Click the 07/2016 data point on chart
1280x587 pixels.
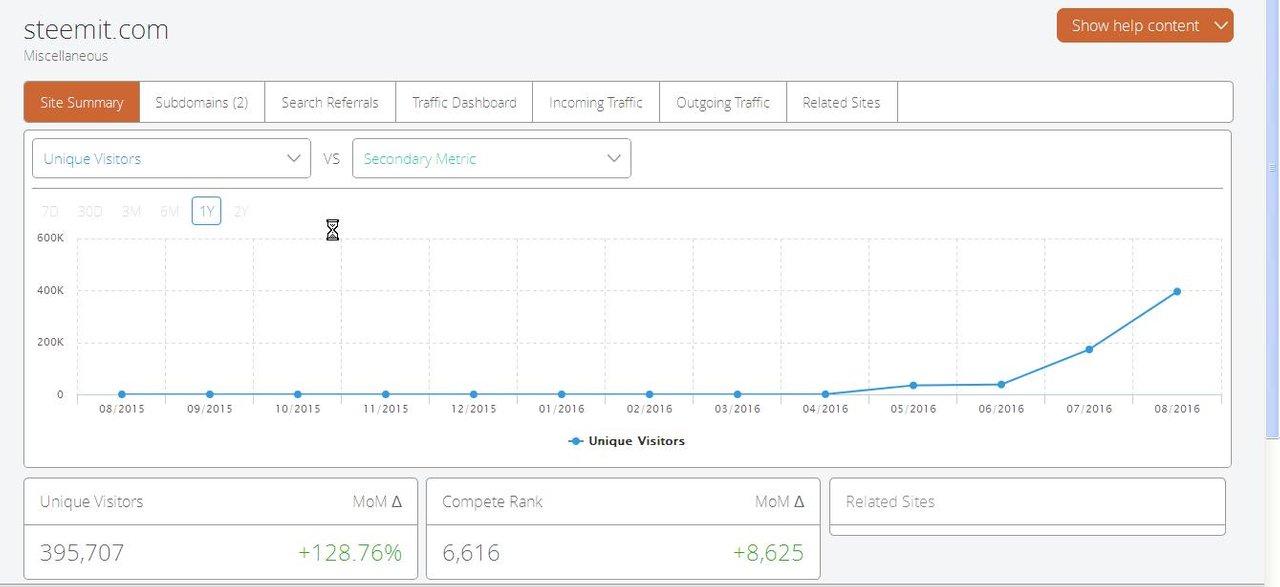[1089, 349]
